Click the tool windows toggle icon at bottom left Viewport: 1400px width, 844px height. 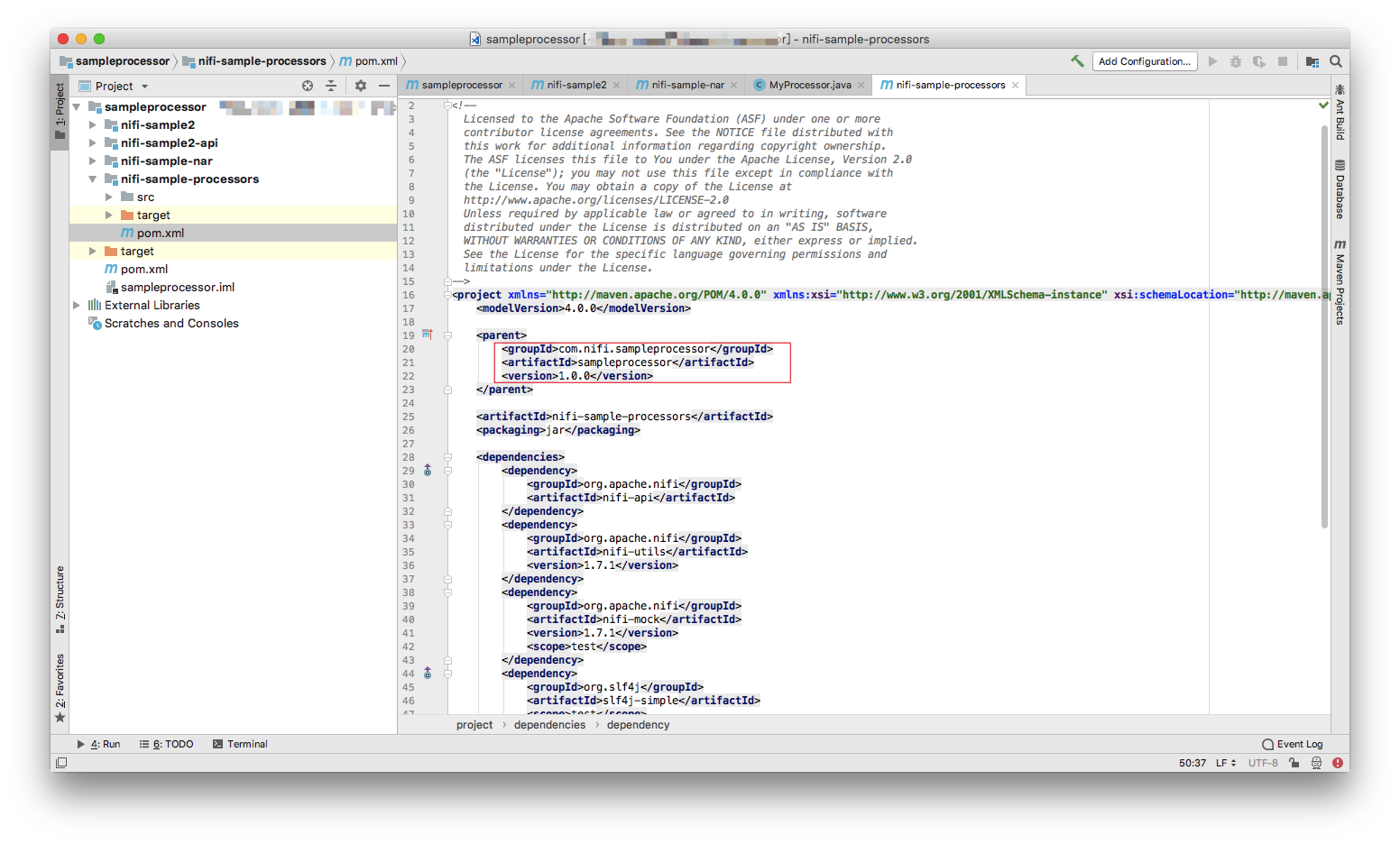point(61,763)
